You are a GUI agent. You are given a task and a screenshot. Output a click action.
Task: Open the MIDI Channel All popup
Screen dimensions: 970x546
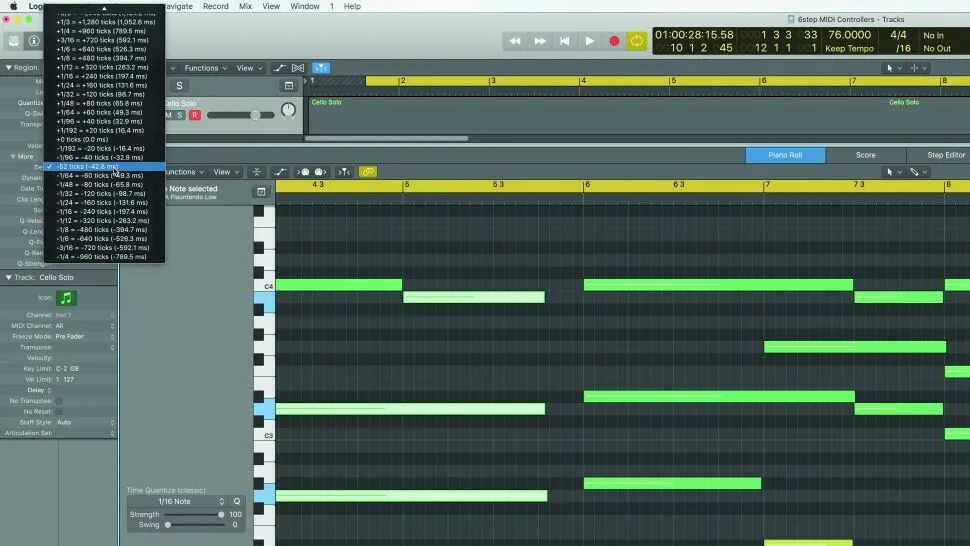click(85, 326)
